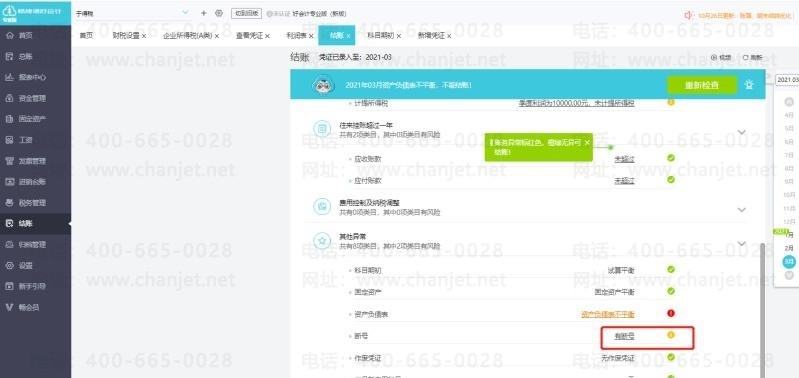Click the period up arrow above 4月

(x=789, y=101)
